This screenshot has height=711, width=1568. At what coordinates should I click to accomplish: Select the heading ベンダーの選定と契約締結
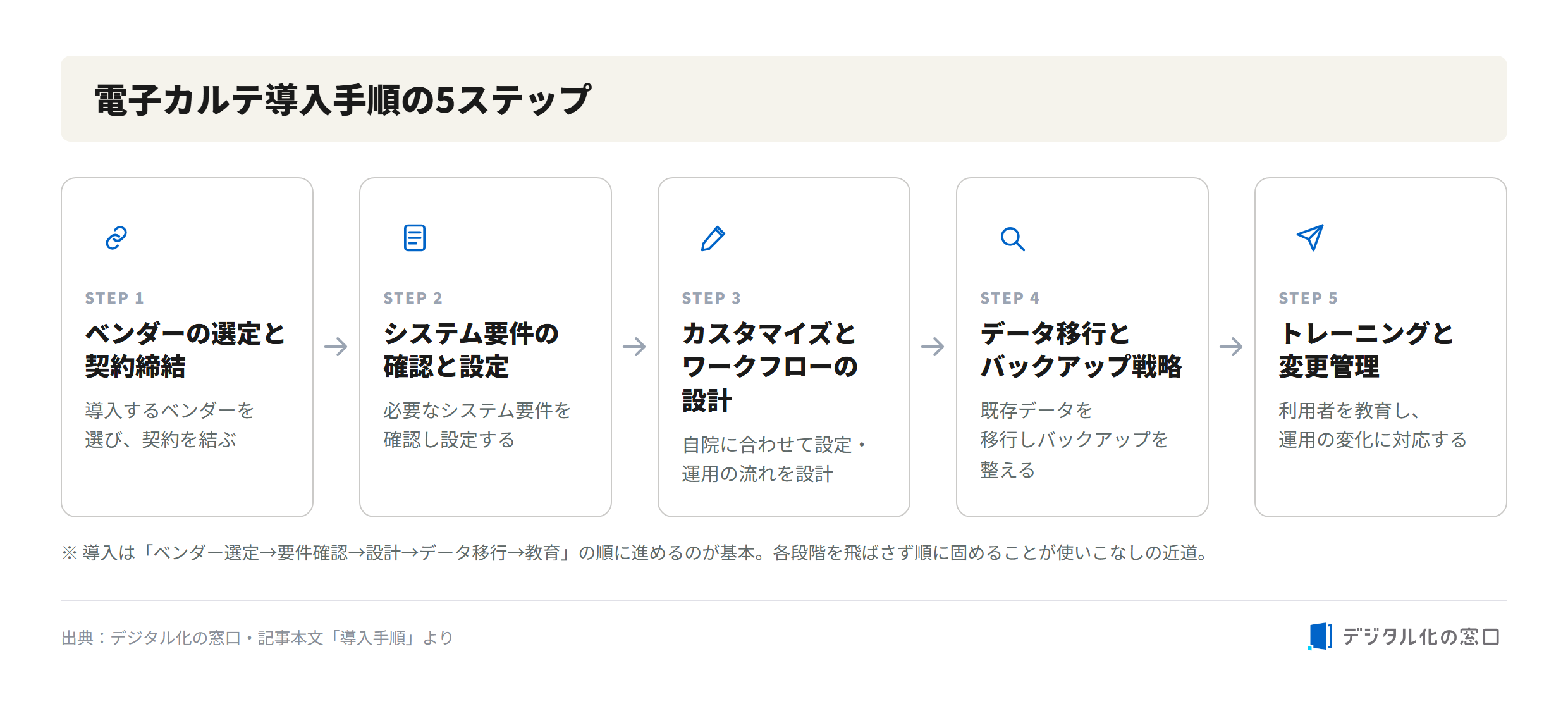(185, 350)
